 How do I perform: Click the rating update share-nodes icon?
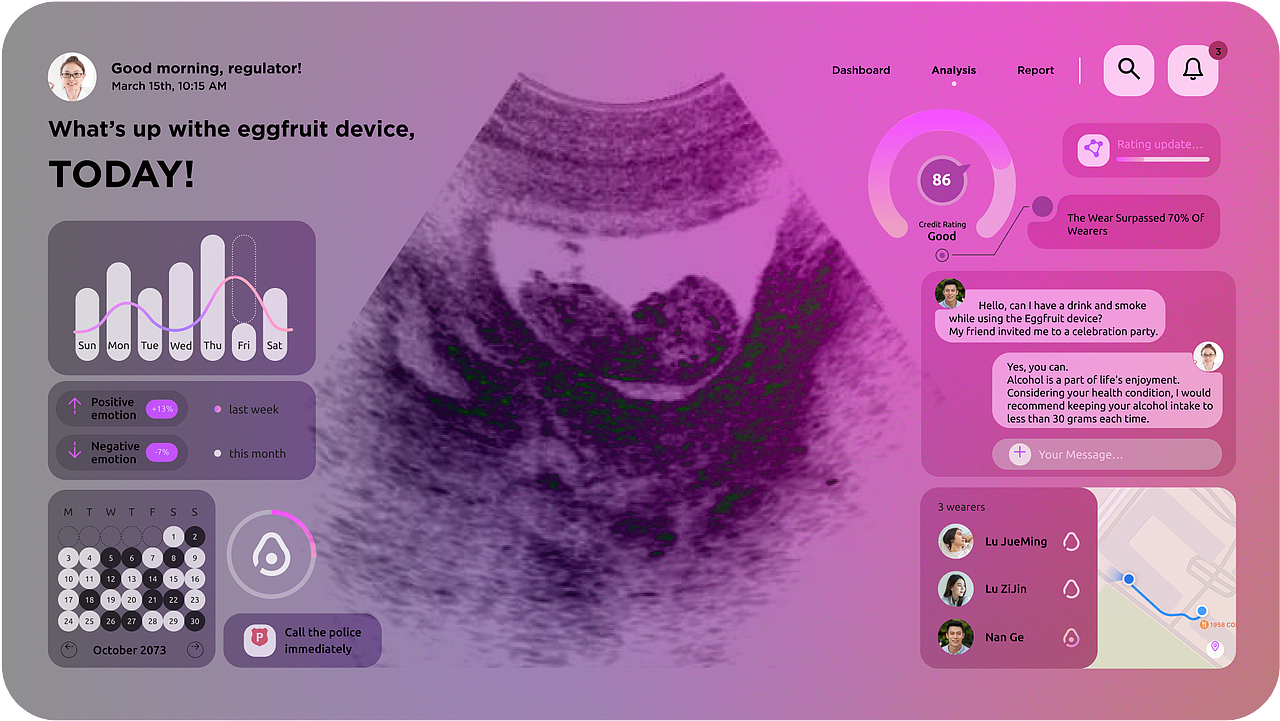click(1094, 150)
